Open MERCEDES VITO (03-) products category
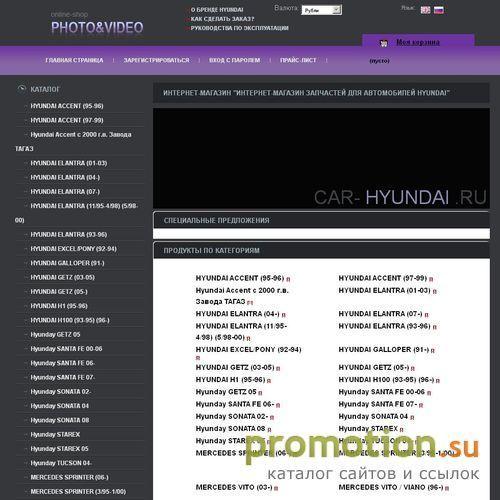 pos(234,487)
